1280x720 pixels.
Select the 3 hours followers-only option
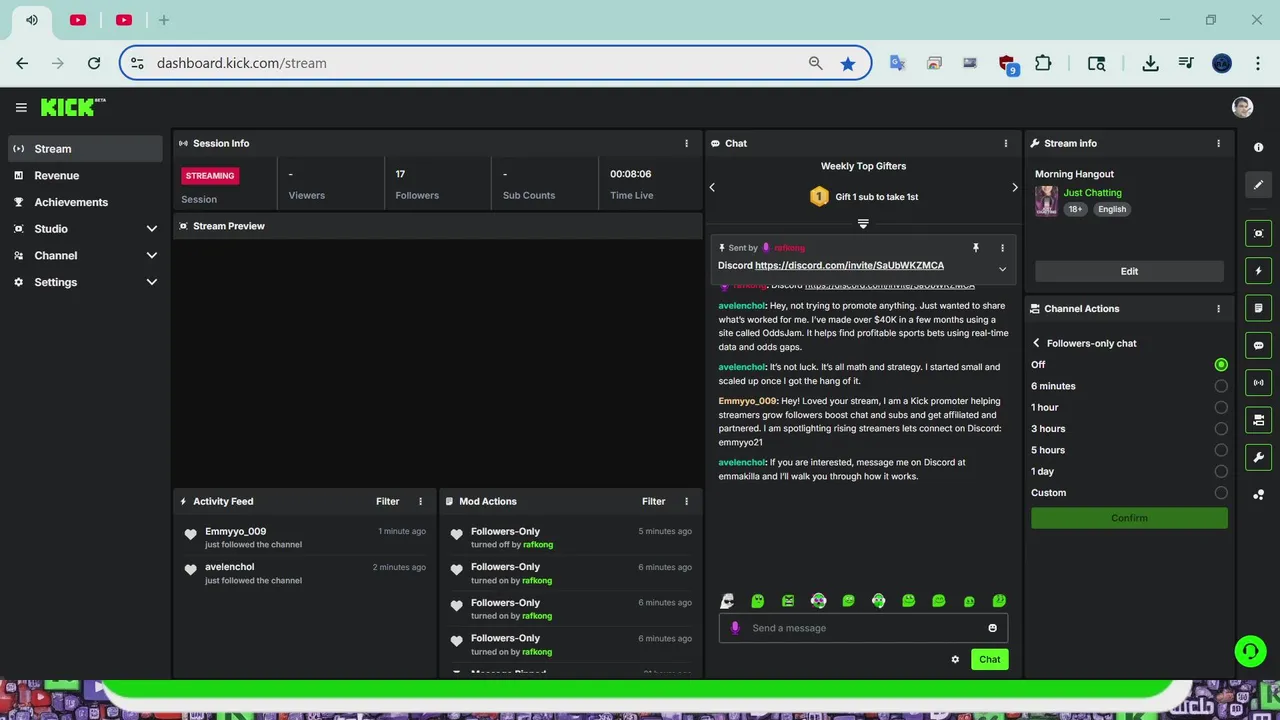pyautogui.click(x=1221, y=429)
